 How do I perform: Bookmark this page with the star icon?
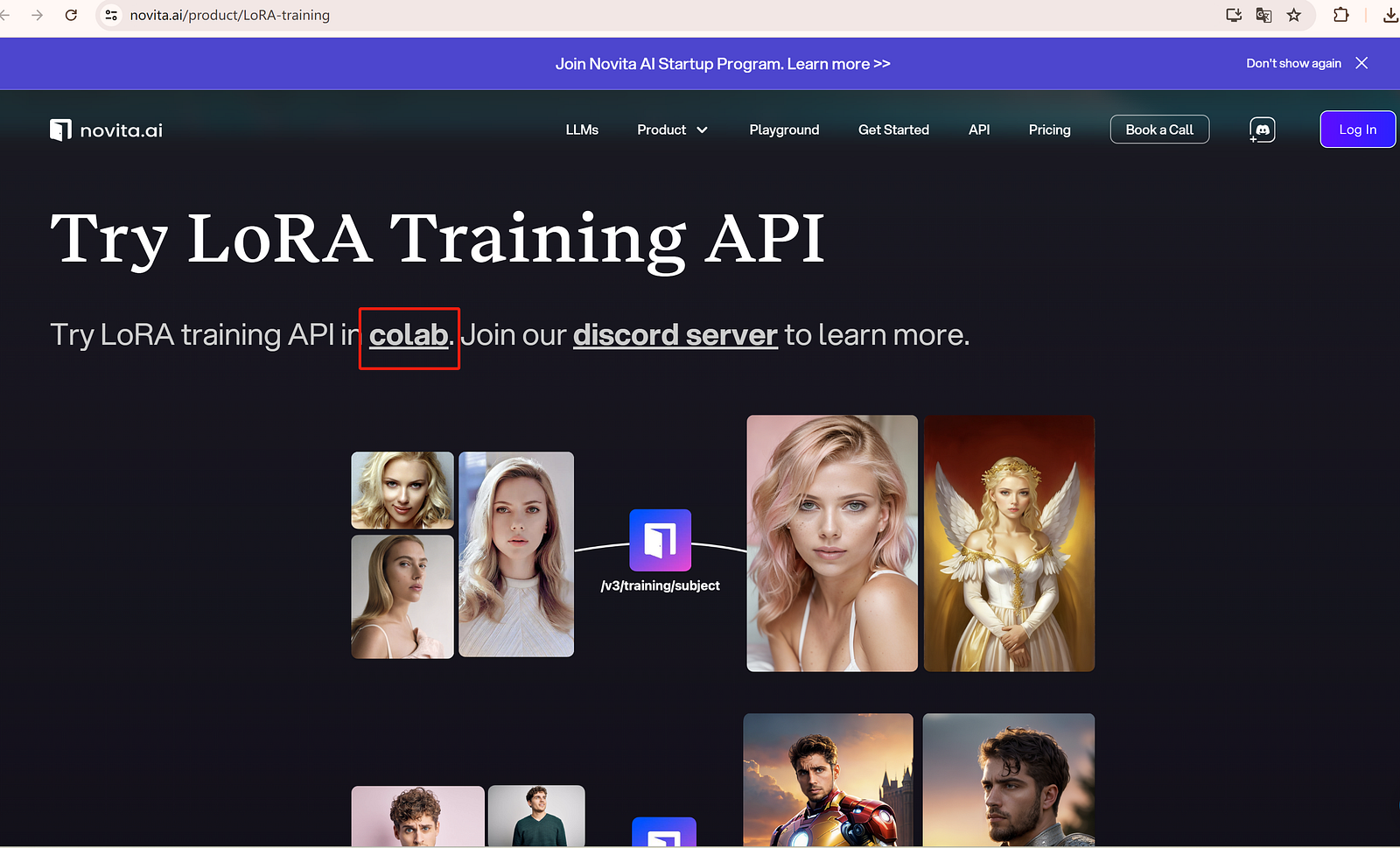tap(1294, 15)
